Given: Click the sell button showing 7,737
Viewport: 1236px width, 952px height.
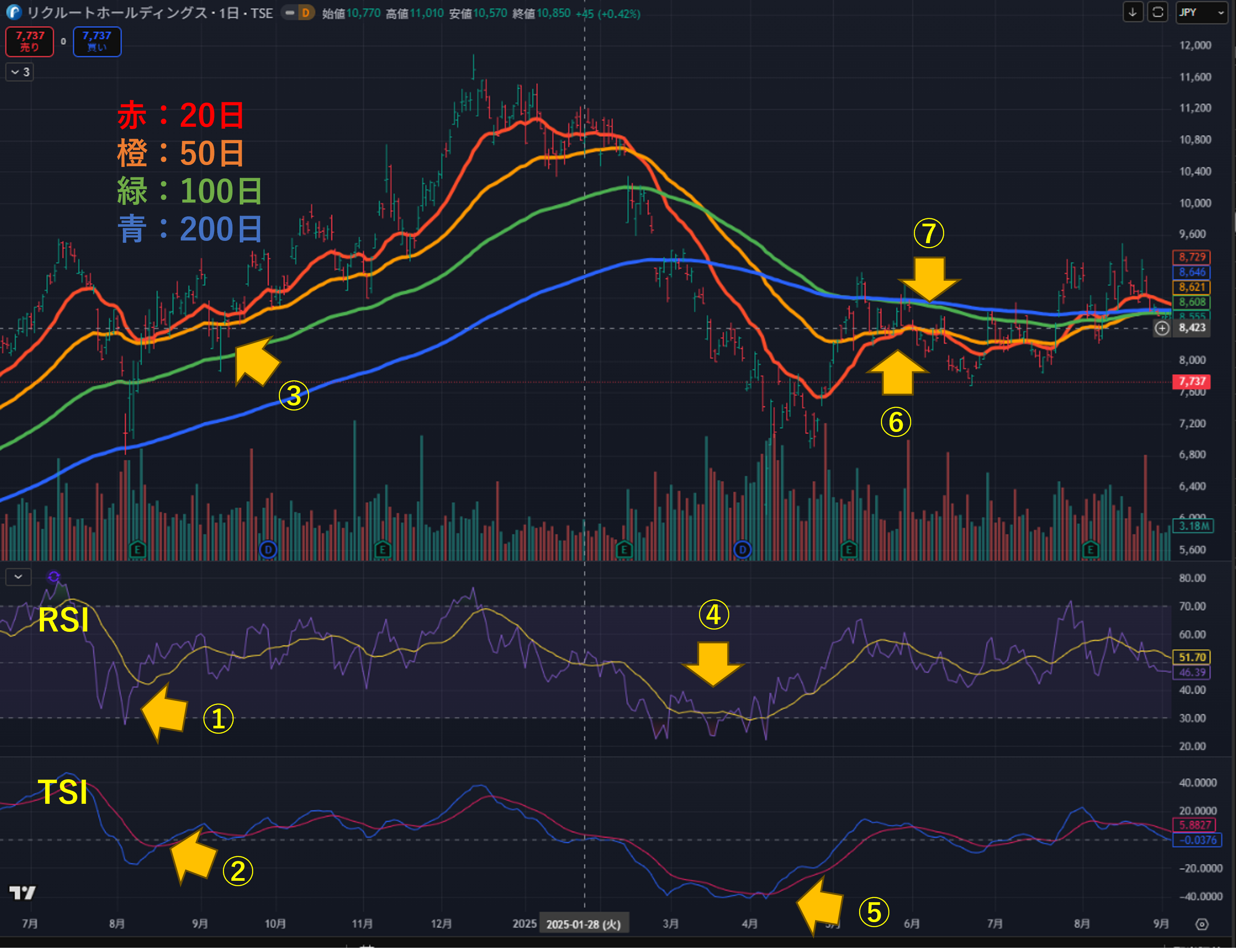Looking at the screenshot, I should [x=29, y=41].
